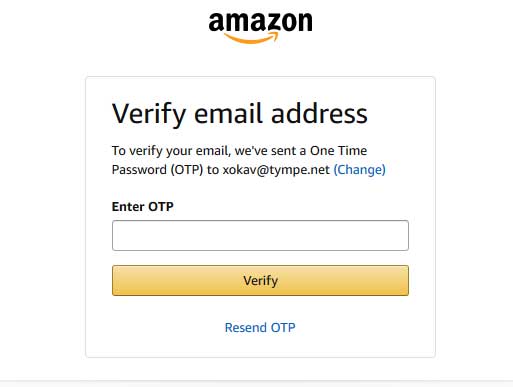
Task: Click the 'Enter OTP' field label
Action: (x=143, y=207)
